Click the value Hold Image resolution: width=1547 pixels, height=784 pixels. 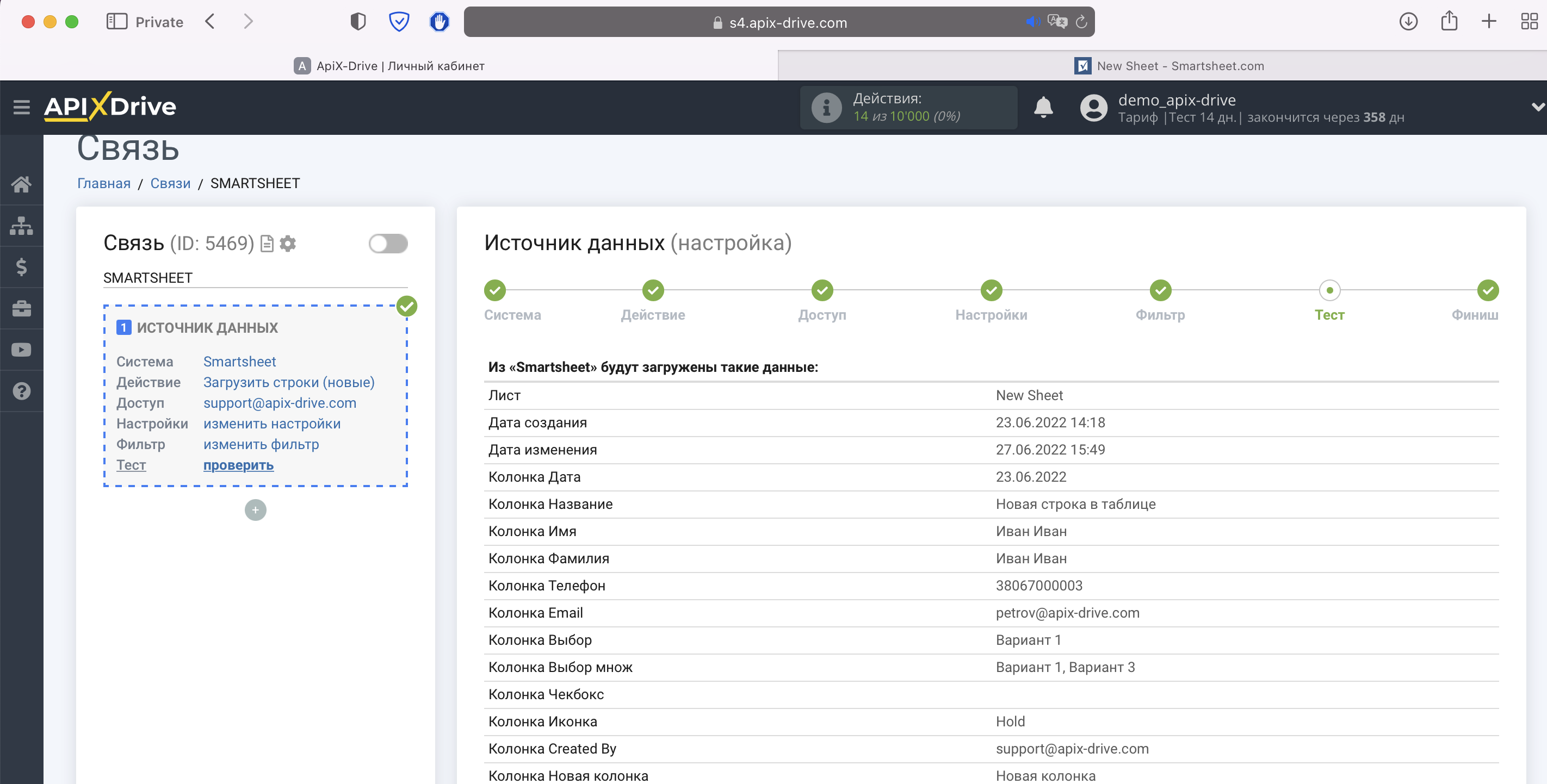1010,721
